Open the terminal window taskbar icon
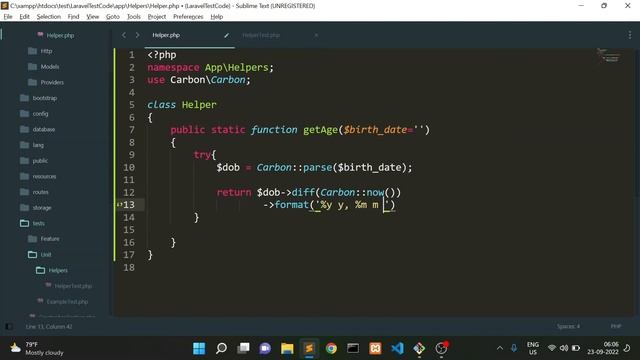This screenshot has height=360, width=640. tap(353, 348)
